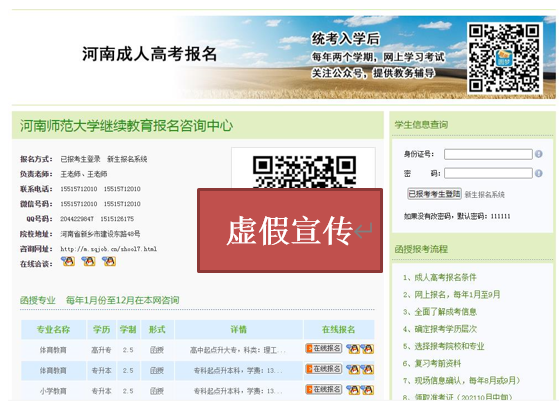Click QQ number 1515126175
This screenshot has width=559, height=410.
pyautogui.click(x=117, y=219)
